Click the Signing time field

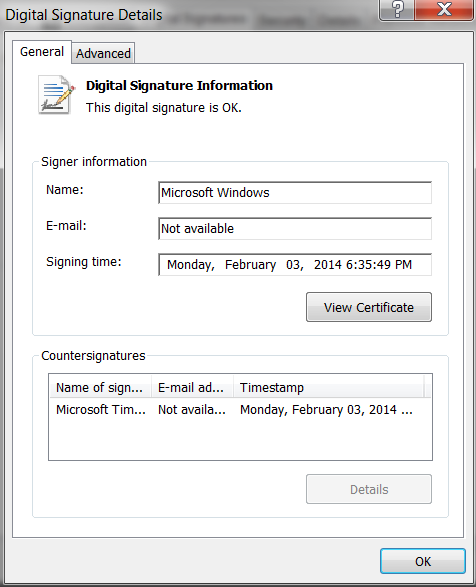click(295, 265)
